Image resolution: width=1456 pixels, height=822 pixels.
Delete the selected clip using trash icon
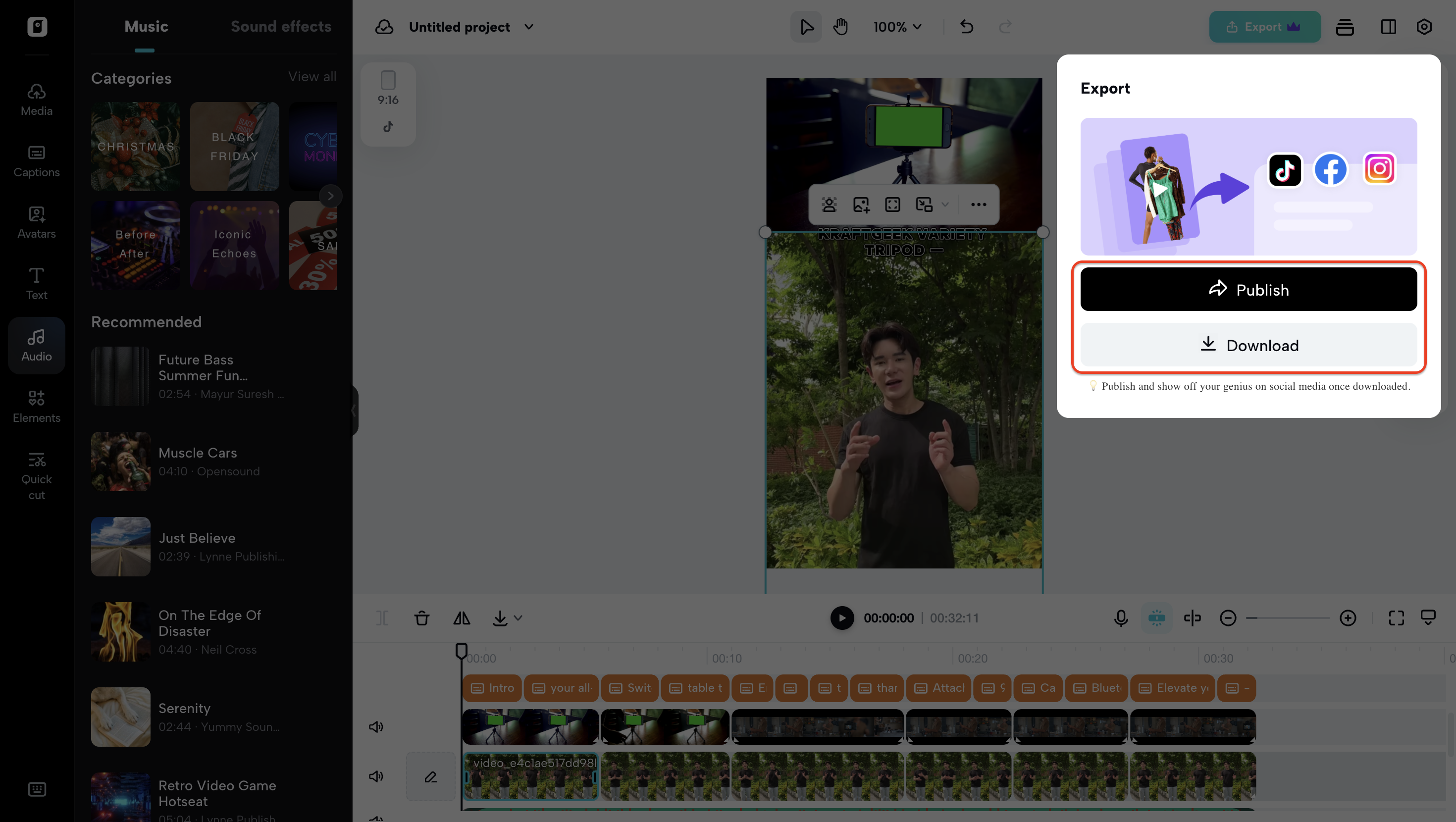[x=421, y=618]
